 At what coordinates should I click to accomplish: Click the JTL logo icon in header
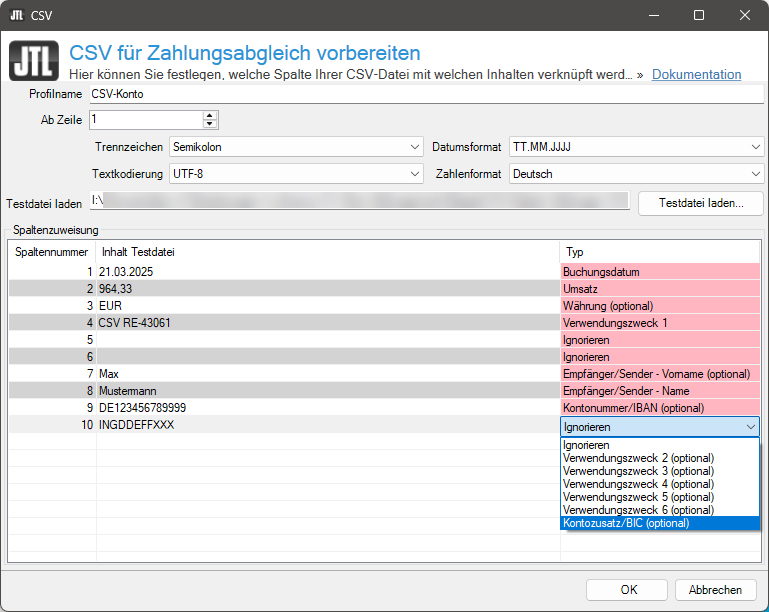(33, 60)
